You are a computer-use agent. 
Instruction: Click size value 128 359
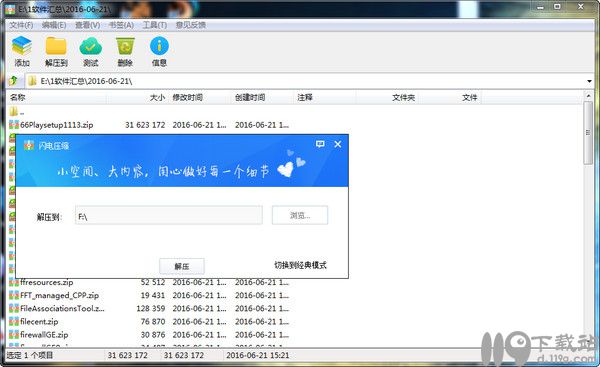click(151, 308)
